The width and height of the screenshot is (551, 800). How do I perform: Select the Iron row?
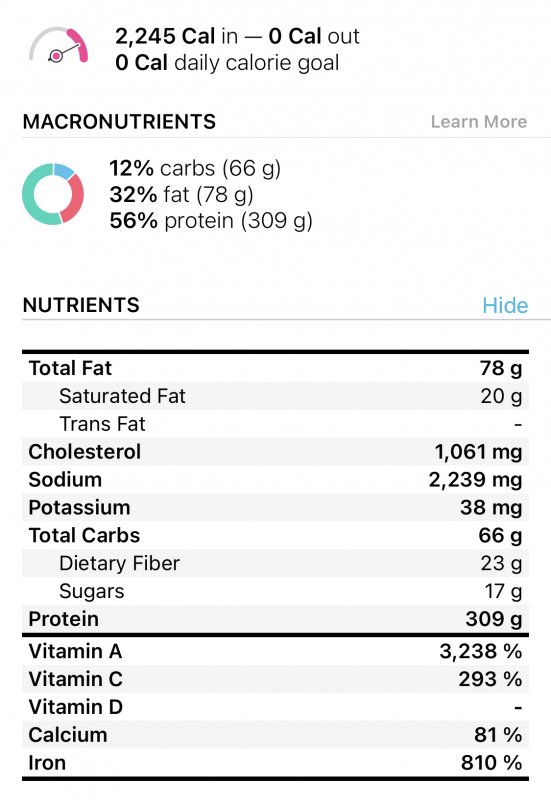click(276, 763)
